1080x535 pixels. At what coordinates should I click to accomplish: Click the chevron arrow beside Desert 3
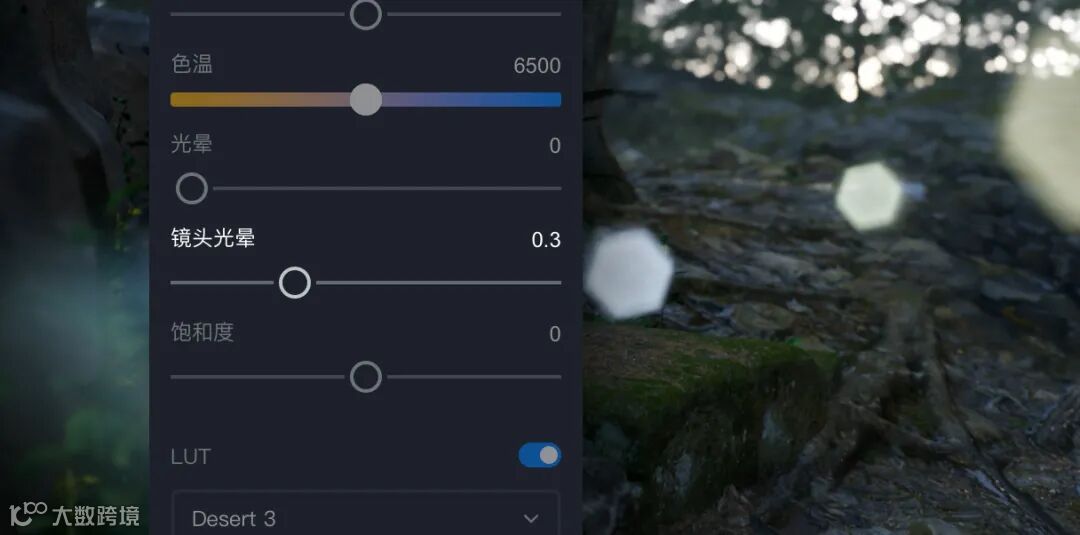pyautogui.click(x=530, y=518)
